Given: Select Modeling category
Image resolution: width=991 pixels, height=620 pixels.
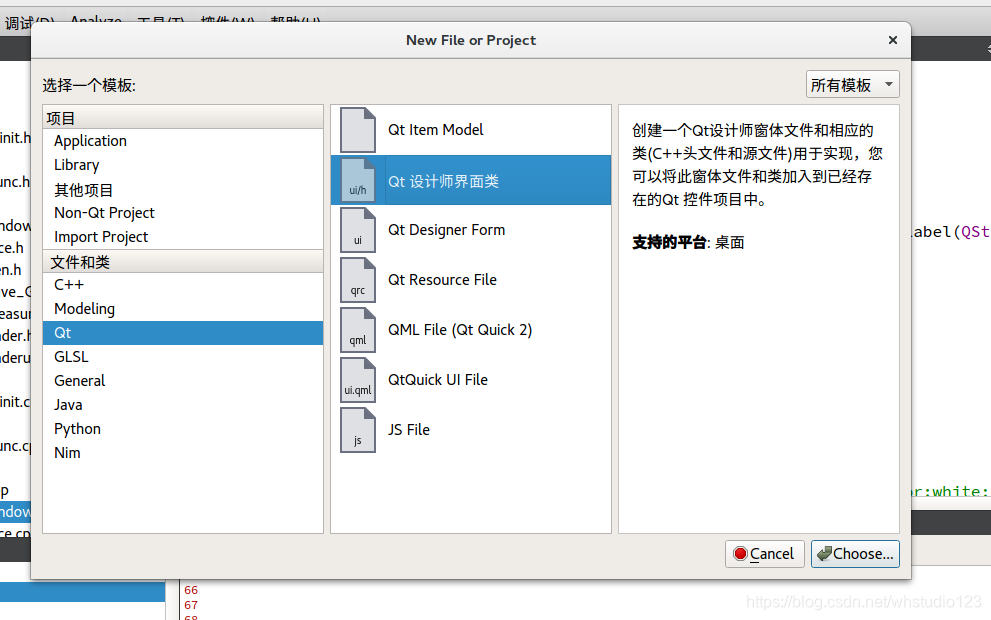Looking at the screenshot, I should pyautogui.click(x=183, y=309).
